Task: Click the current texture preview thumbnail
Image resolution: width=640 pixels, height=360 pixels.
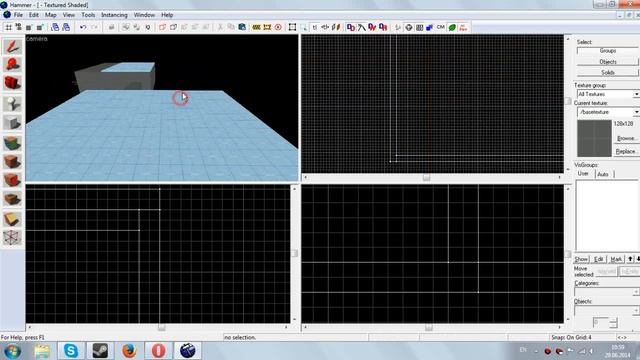Action: point(594,138)
